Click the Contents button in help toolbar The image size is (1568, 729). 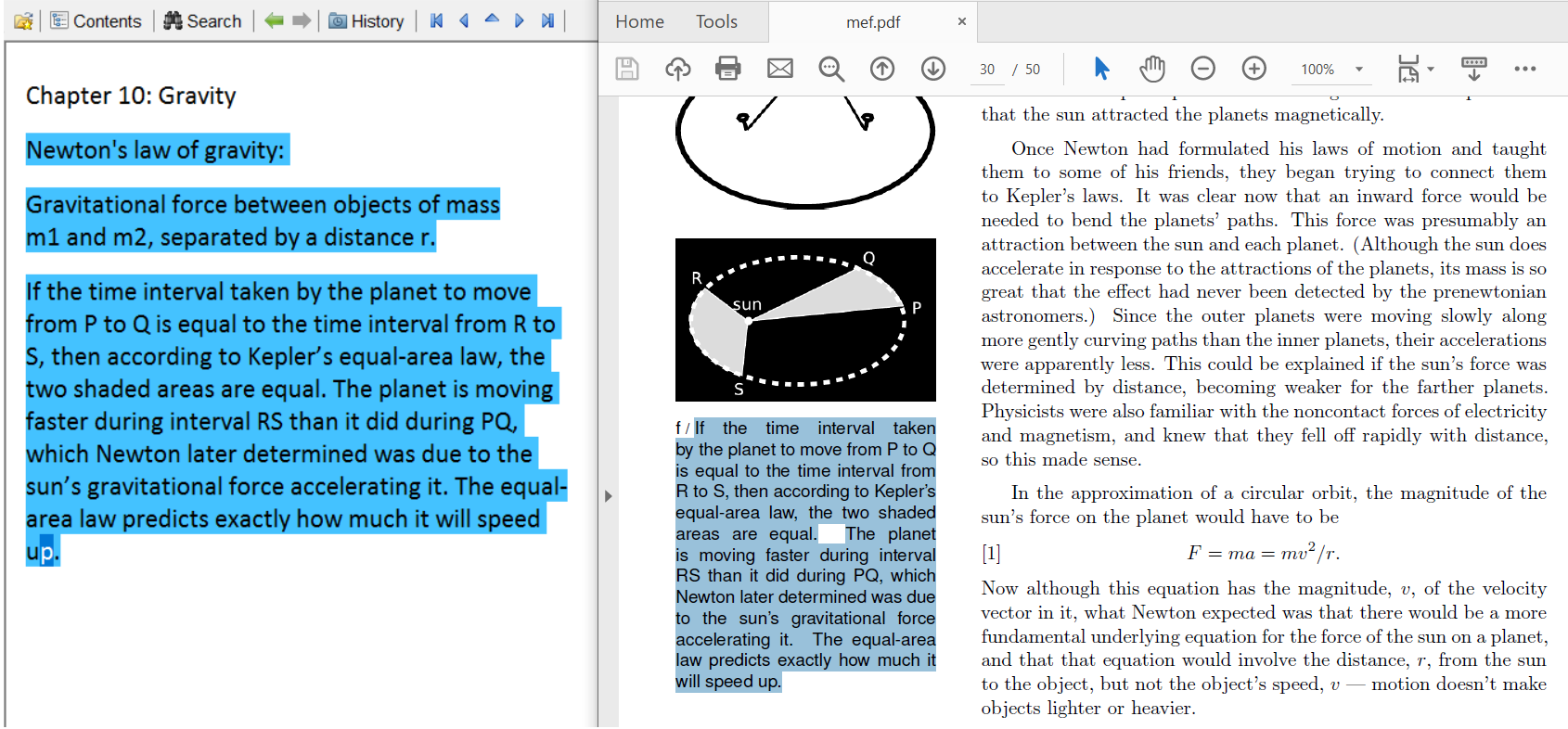[x=96, y=21]
